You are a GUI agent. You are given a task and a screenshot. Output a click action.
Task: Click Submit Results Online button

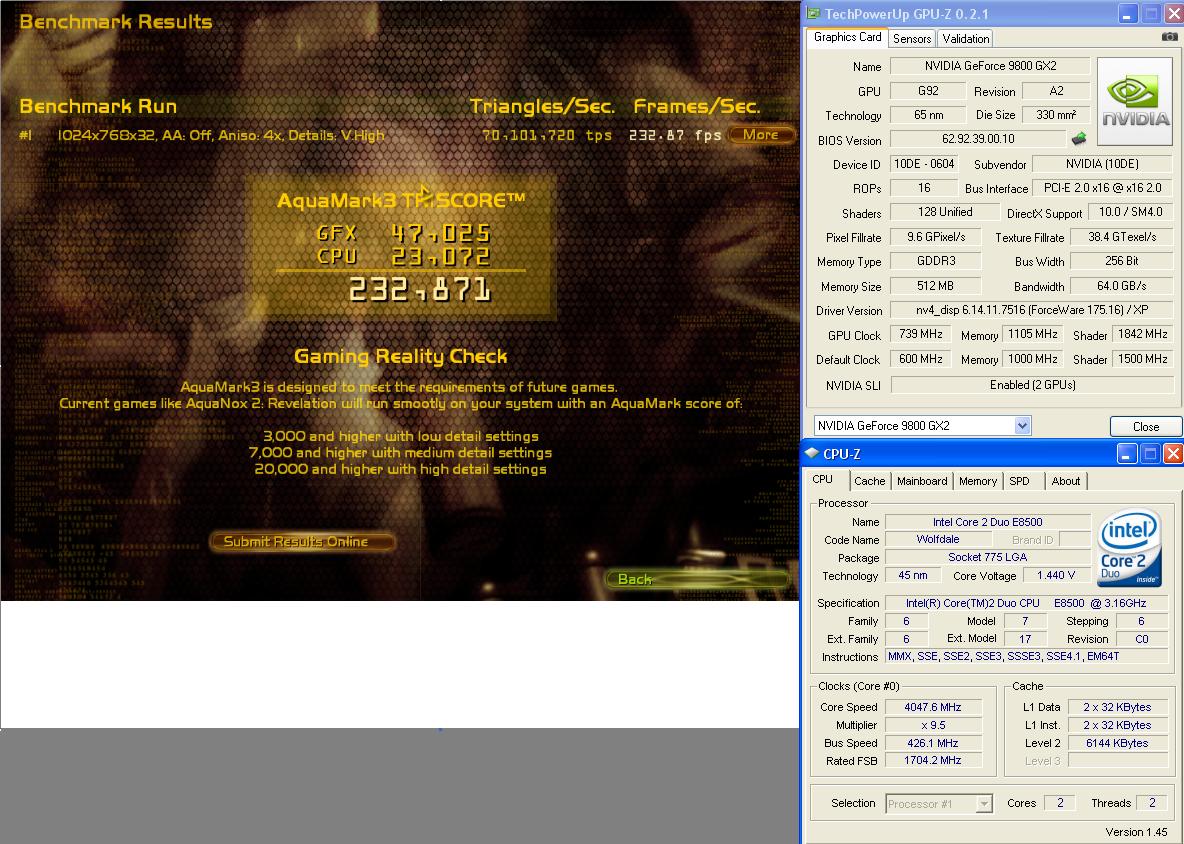(x=302, y=542)
